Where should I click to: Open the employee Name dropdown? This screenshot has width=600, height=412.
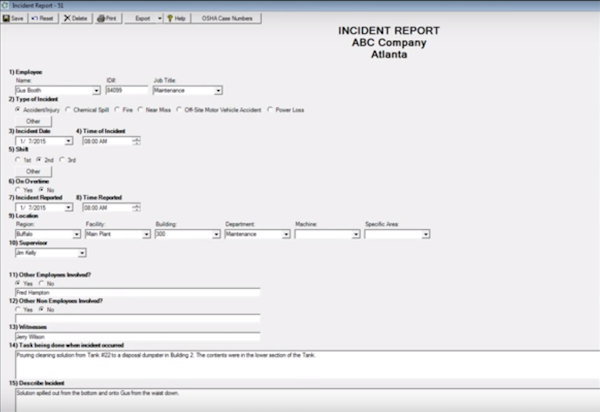96,91
